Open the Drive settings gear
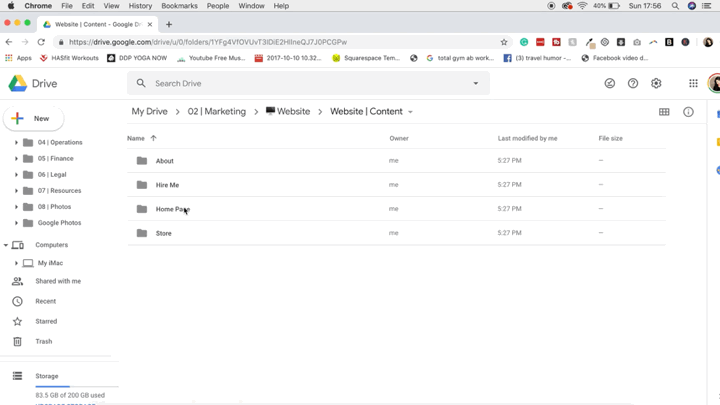The width and height of the screenshot is (720, 405). point(656,83)
